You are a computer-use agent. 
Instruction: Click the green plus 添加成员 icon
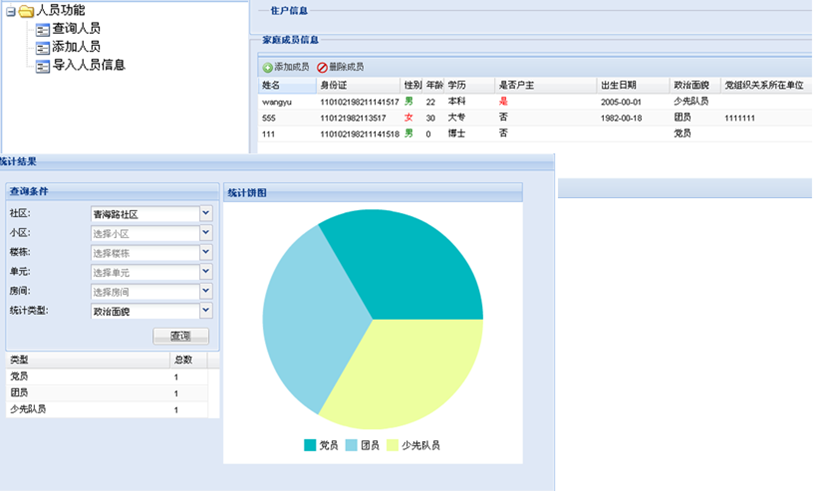(x=268, y=67)
